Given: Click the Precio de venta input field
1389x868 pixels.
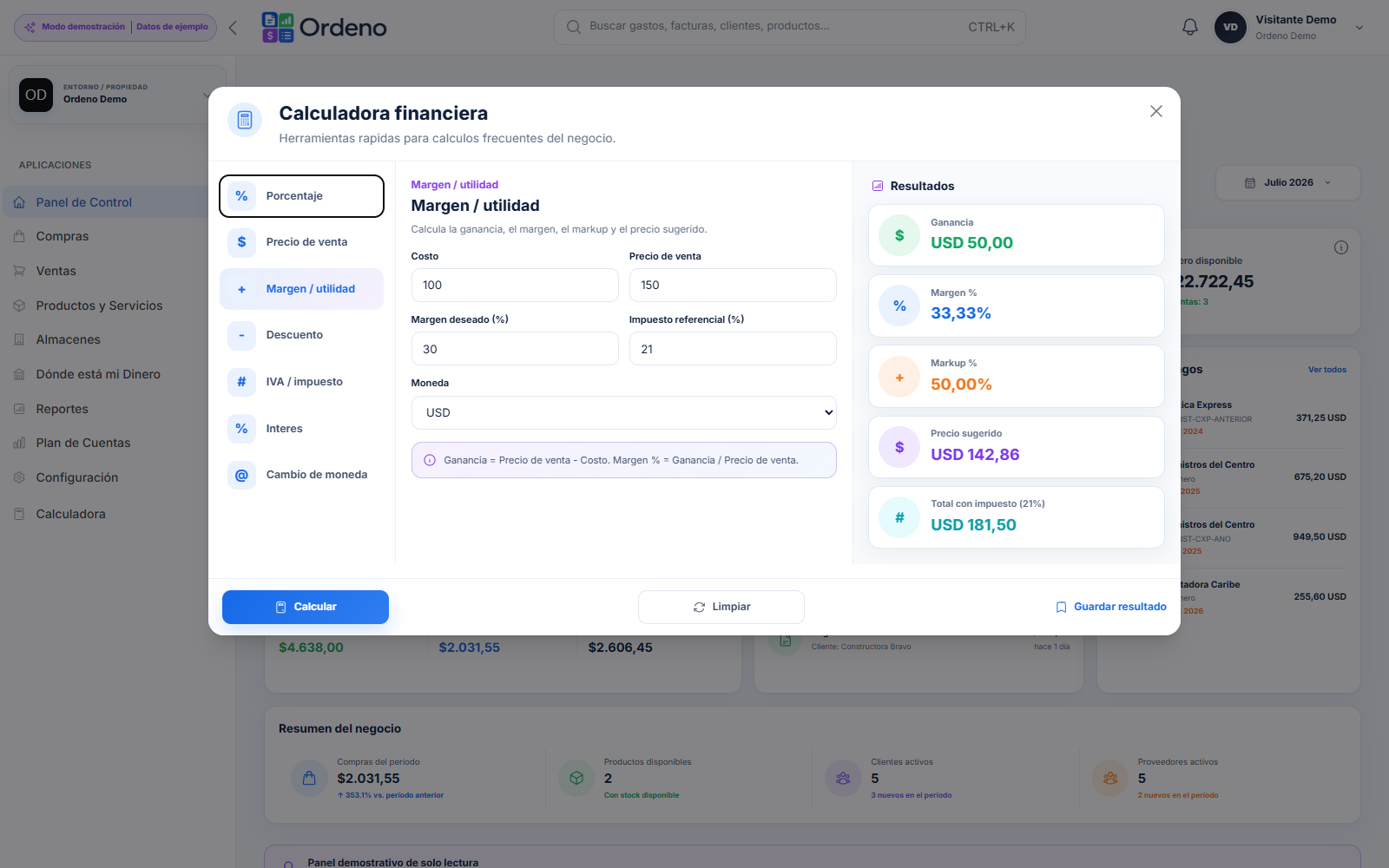Looking at the screenshot, I should [x=733, y=285].
